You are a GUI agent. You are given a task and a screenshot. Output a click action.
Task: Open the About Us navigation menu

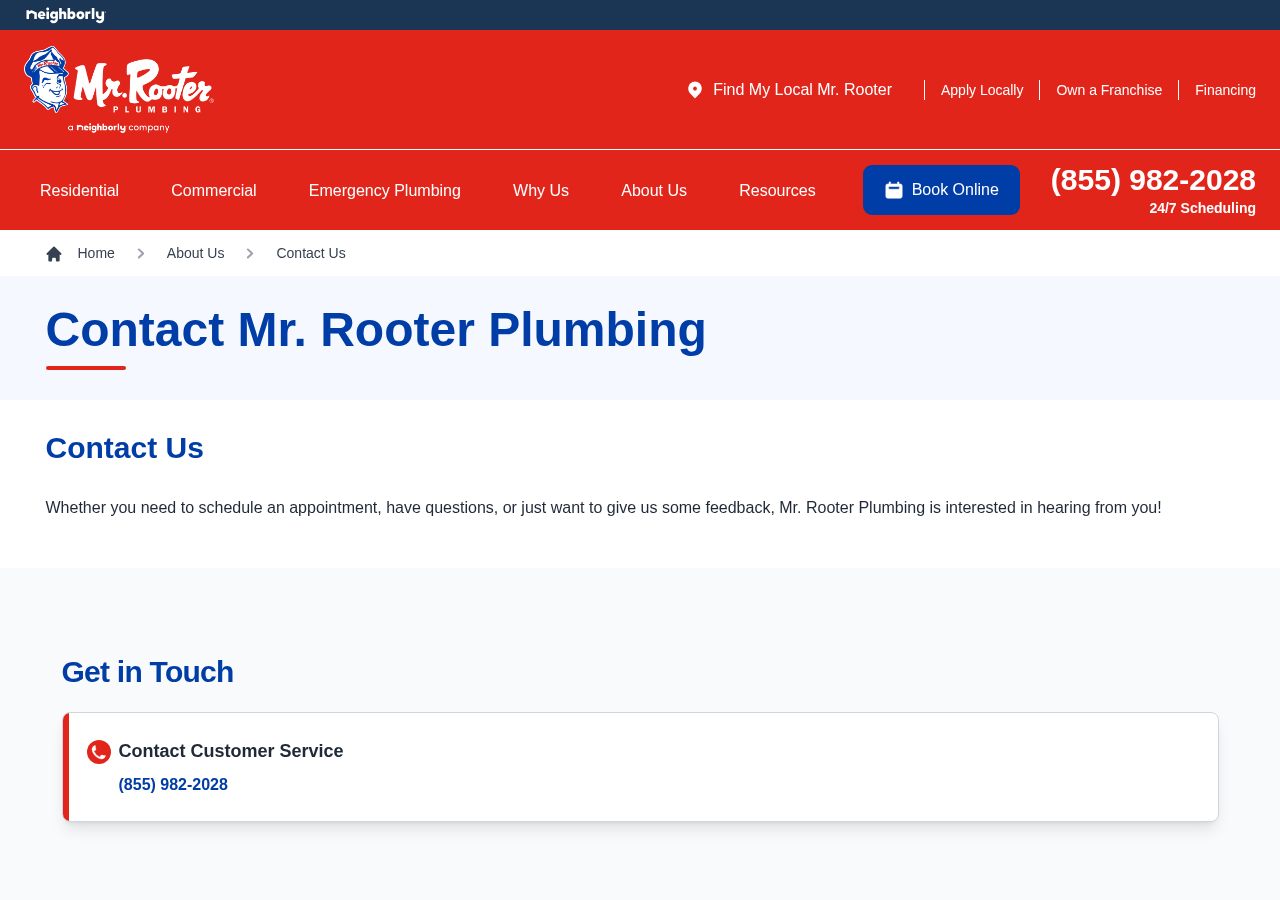654,191
